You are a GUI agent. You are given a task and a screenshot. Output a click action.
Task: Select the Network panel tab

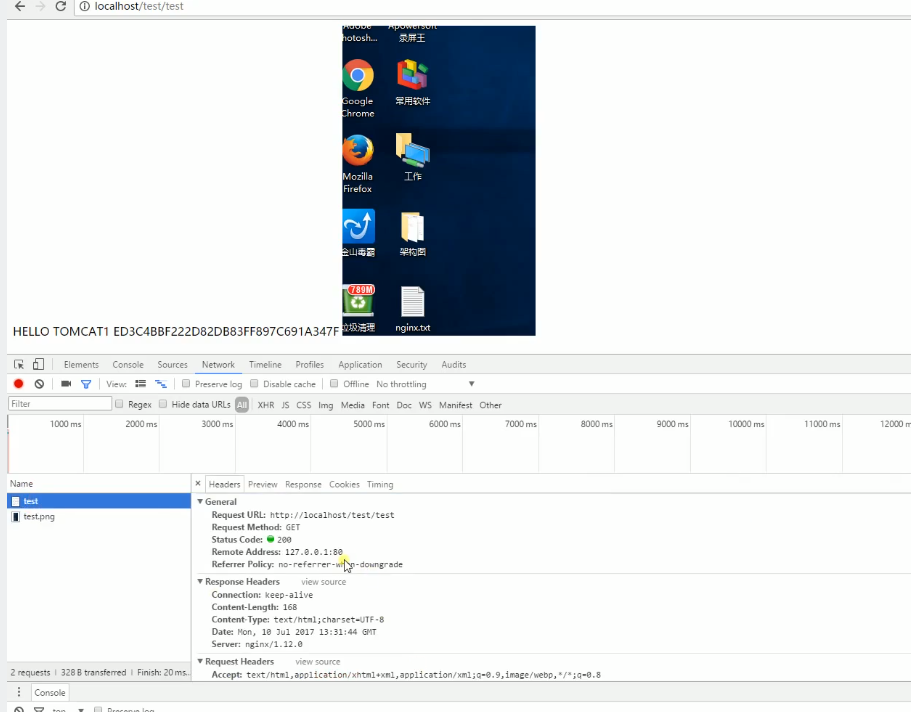(x=218, y=364)
